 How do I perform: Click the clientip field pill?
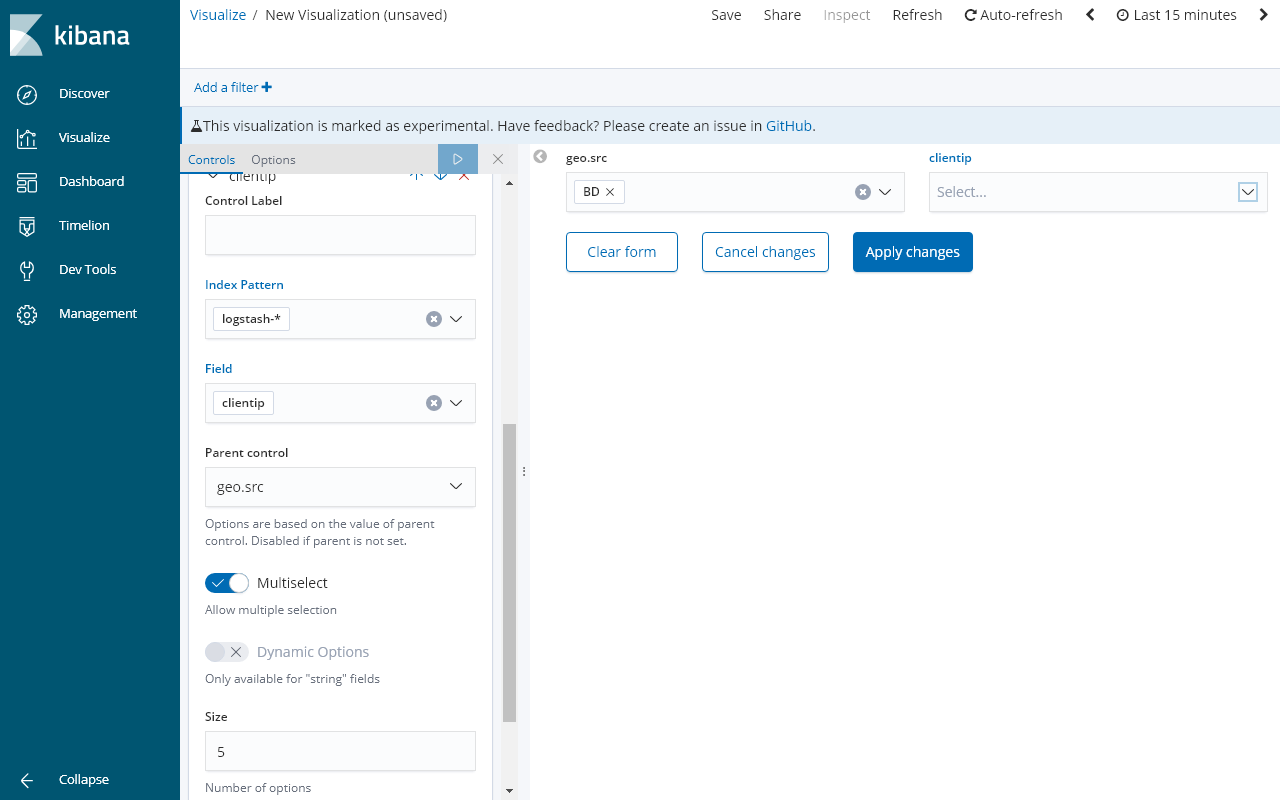[x=243, y=403]
